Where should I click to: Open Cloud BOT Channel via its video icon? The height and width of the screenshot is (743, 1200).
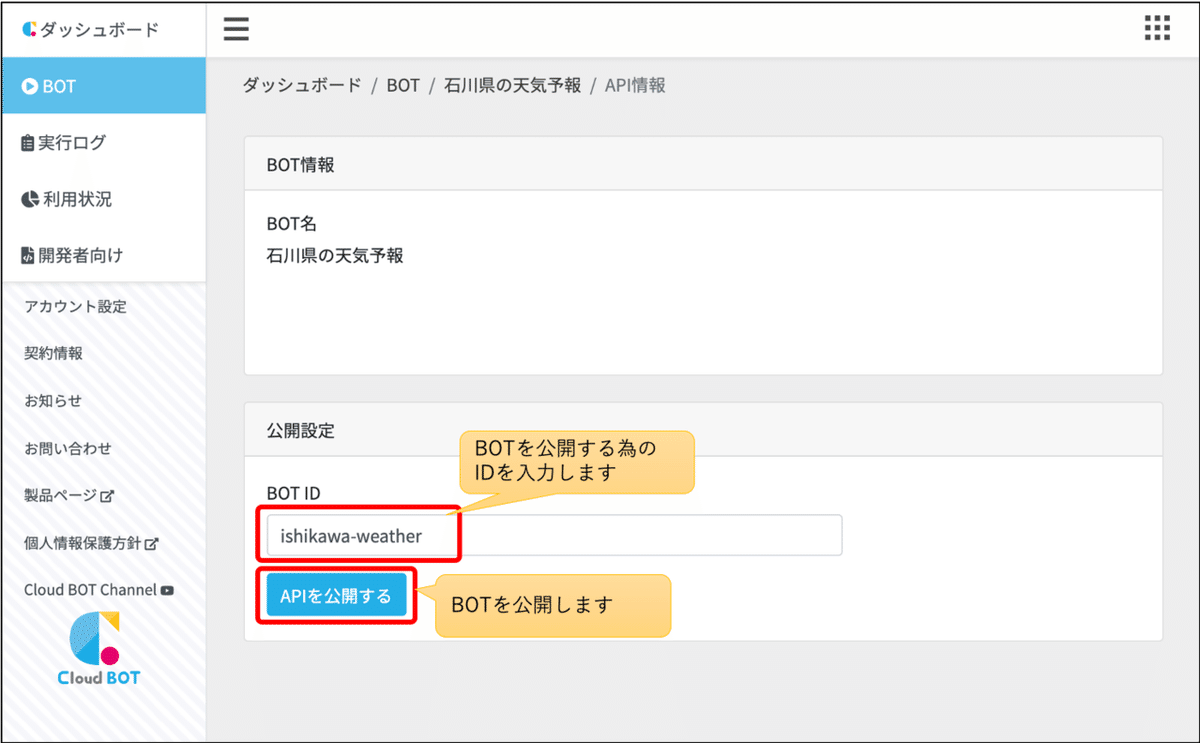pyautogui.click(x=165, y=590)
